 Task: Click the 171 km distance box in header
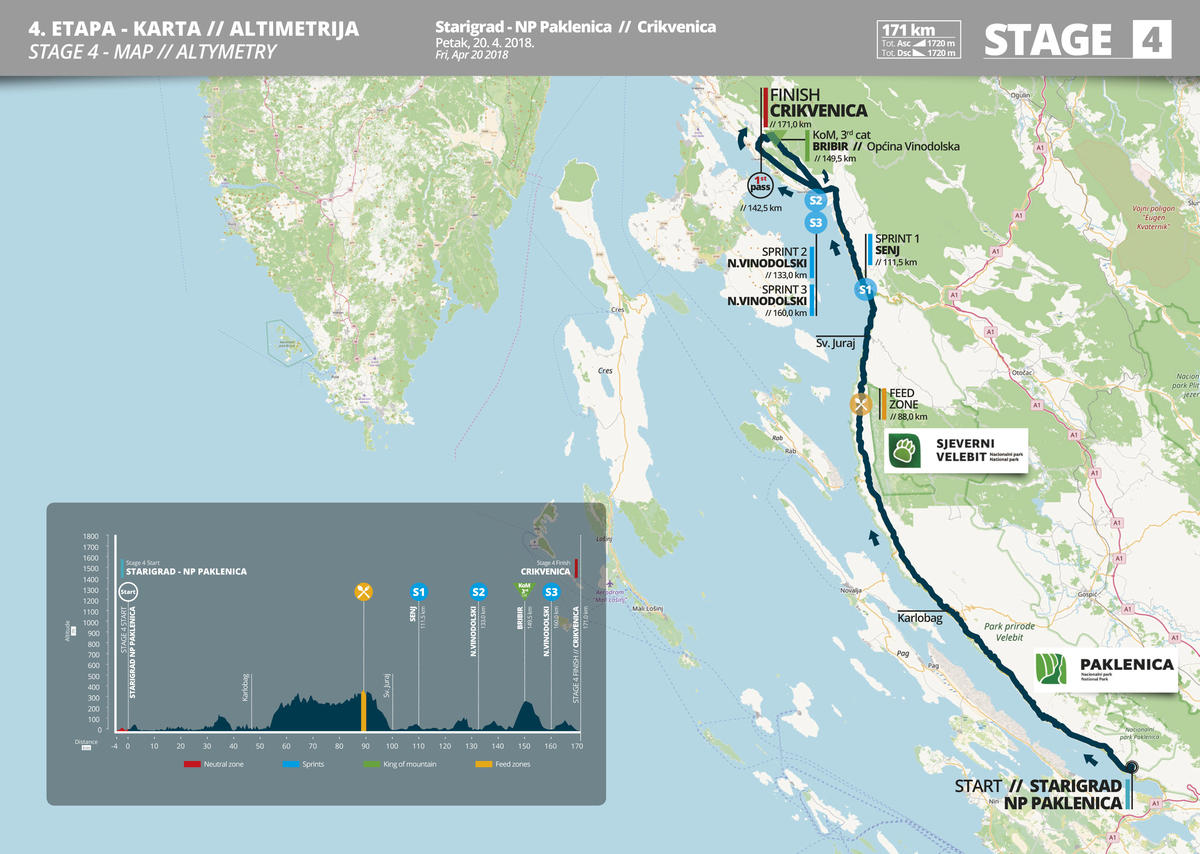(x=918, y=40)
